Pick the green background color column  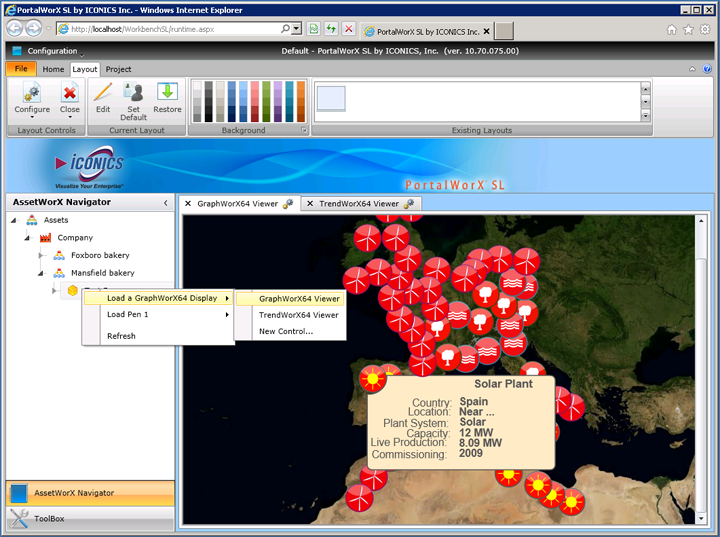[x=266, y=102]
